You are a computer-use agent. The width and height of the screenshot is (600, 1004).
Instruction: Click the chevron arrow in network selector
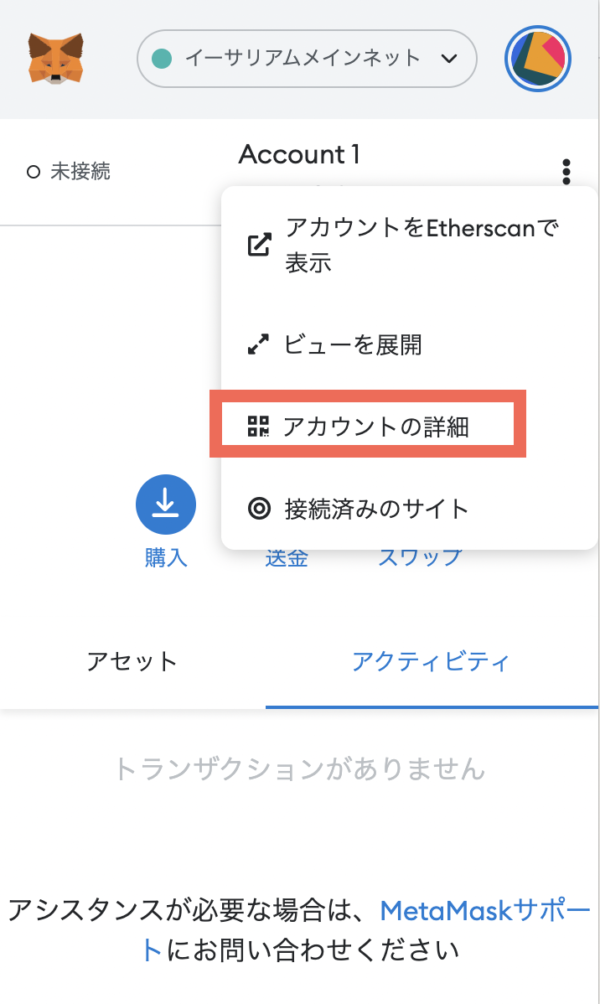point(450,59)
